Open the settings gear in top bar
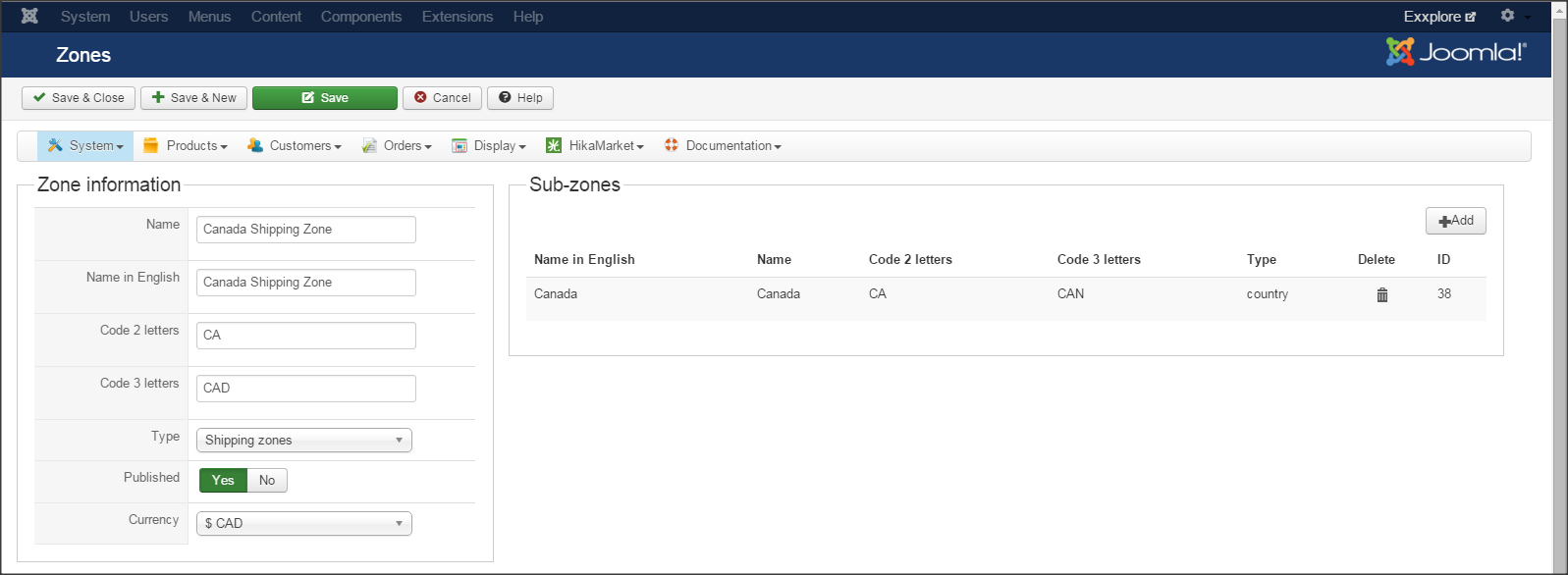 click(x=1507, y=16)
